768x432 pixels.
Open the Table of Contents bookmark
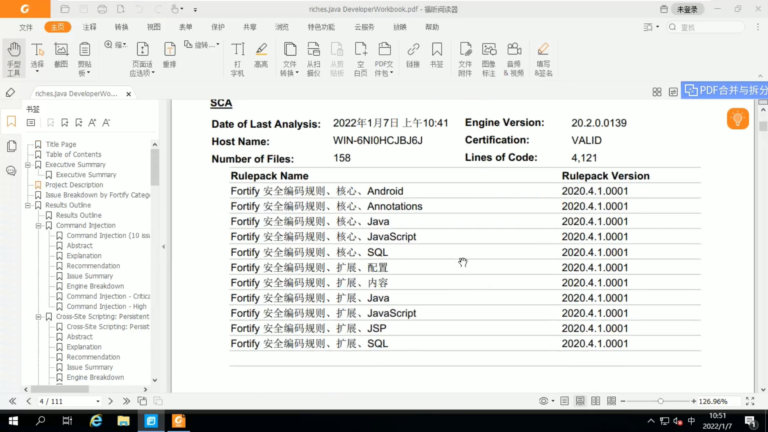pyautogui.click(x=73, y=154)
